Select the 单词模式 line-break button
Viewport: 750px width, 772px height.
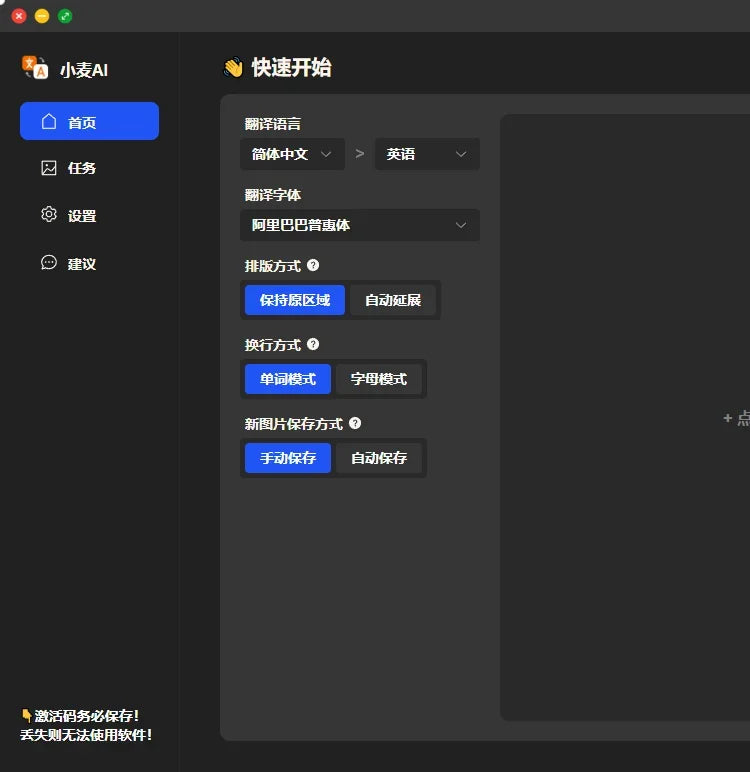tap(288, 379)
